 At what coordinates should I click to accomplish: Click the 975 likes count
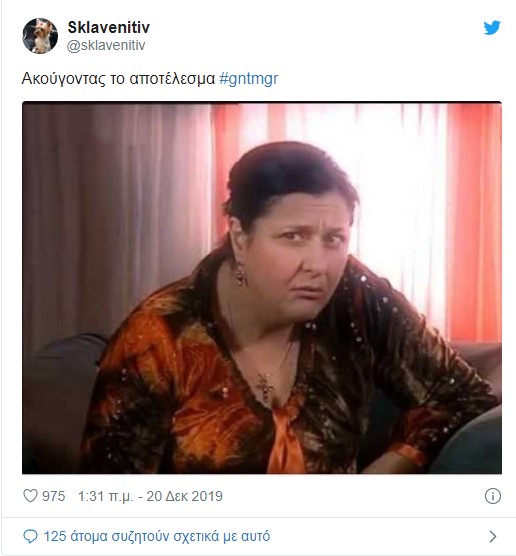54,496
